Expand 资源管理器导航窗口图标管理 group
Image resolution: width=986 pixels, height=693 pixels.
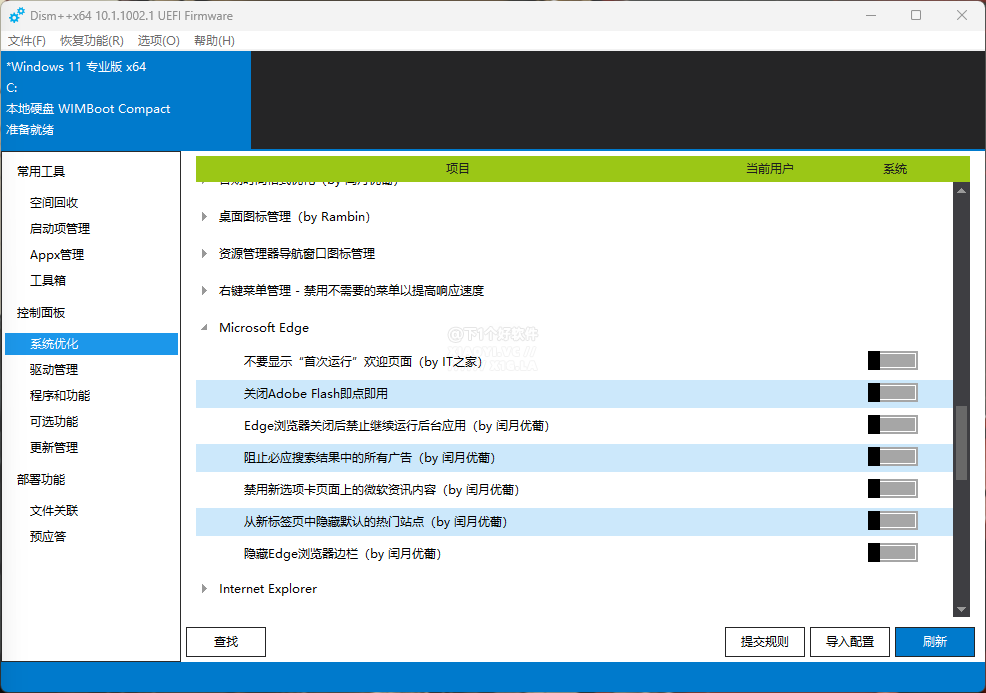coord(204,253)
